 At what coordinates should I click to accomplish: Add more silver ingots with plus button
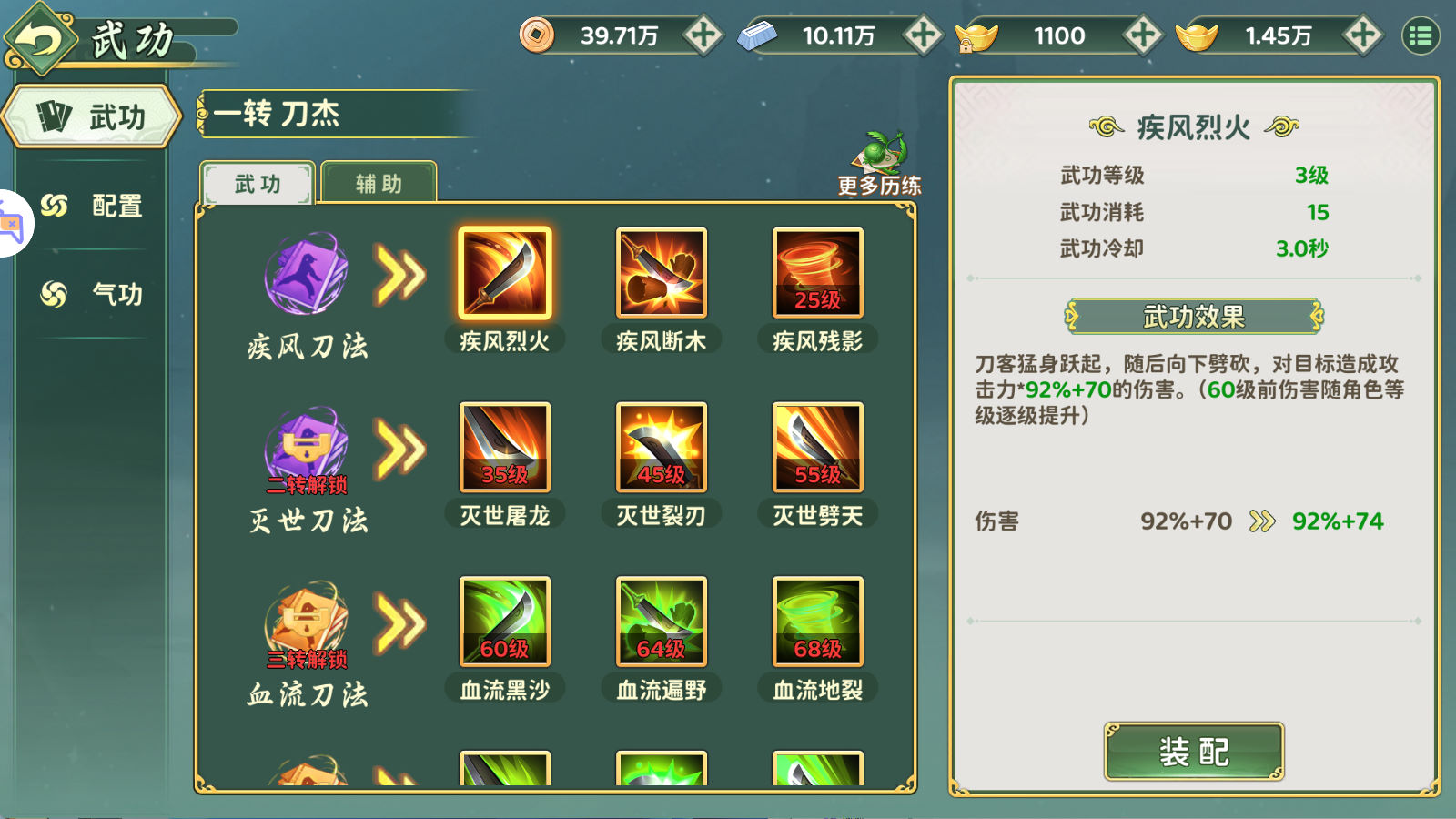[x=923, y=35]
